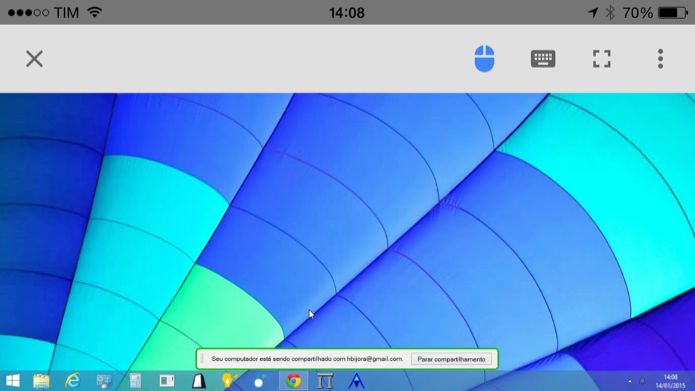The height and width of the screenshot is (391, 695).
Task: Open the blue letter A taskbar app
Action: 356,381
